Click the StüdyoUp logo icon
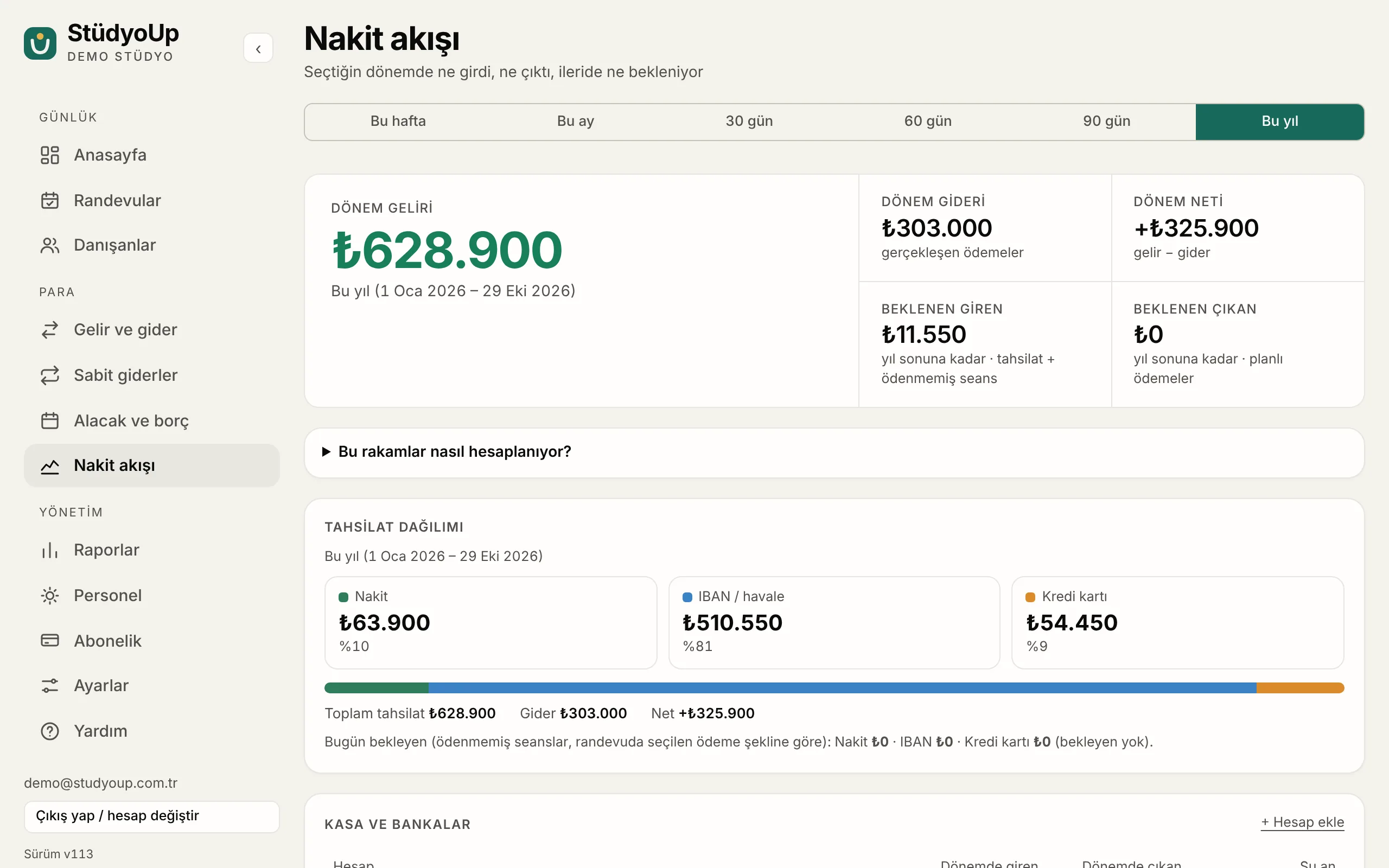Screen dimensions: 1389x868 (40, 43)
